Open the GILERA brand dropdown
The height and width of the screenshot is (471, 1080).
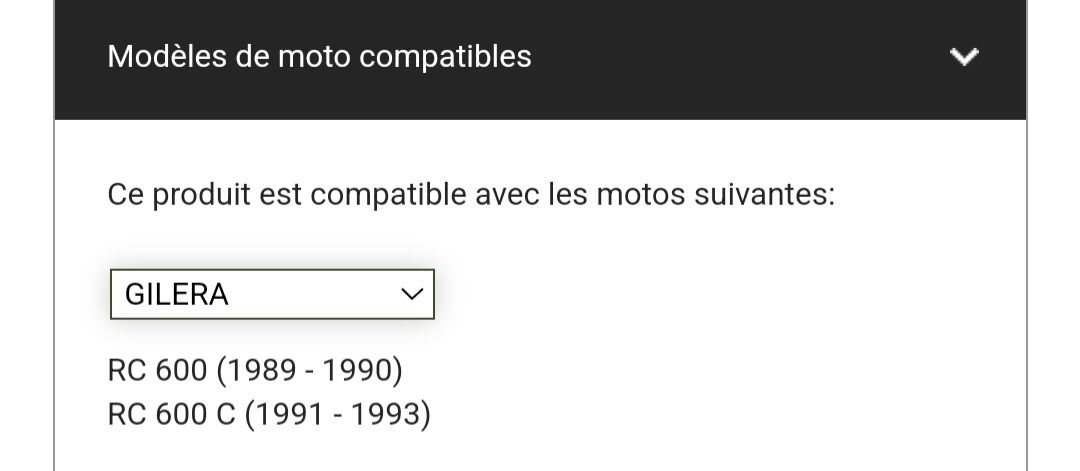pyautogui.click(x=272, y=294)
